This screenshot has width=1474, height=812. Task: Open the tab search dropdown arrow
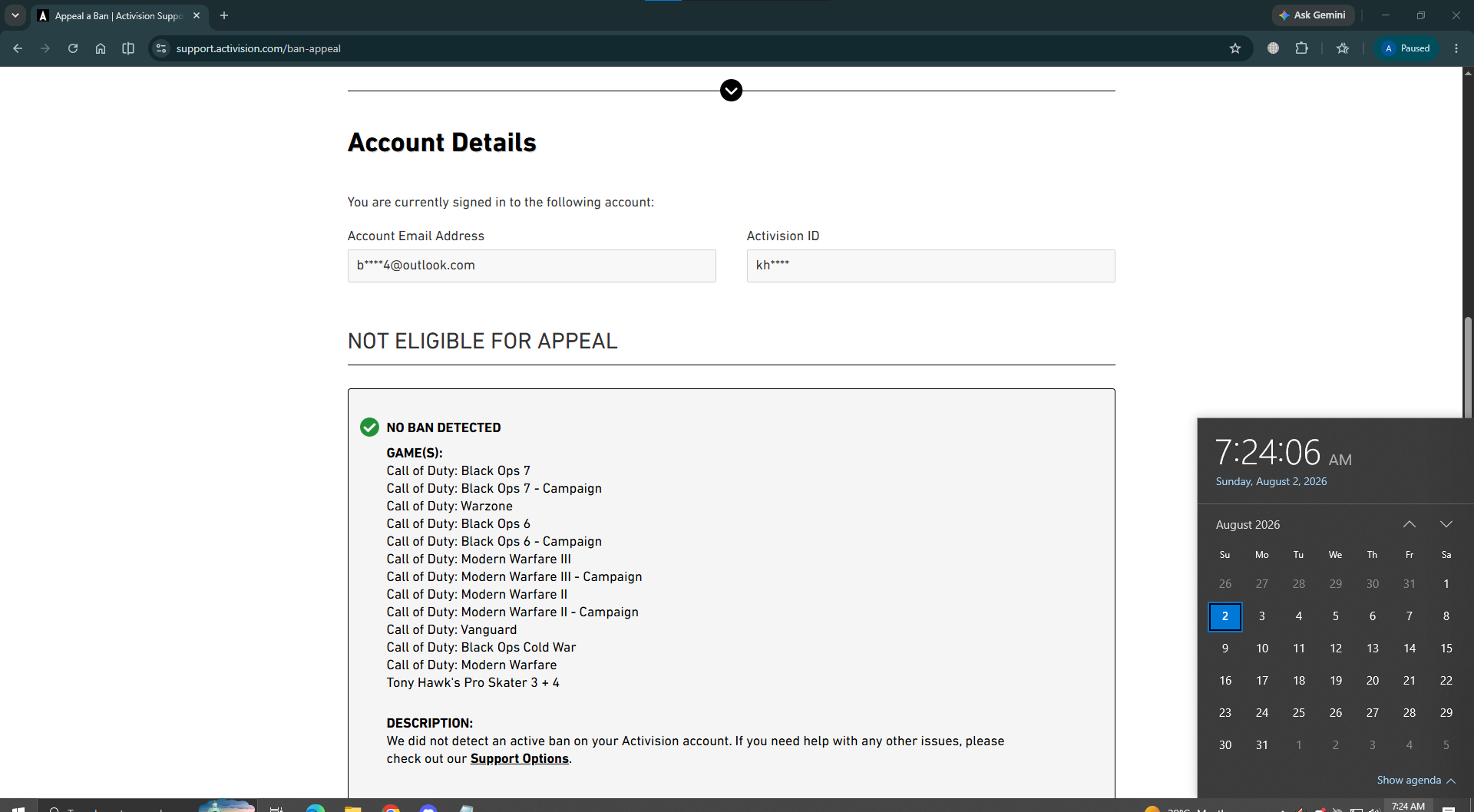click(x=15, y=15)
